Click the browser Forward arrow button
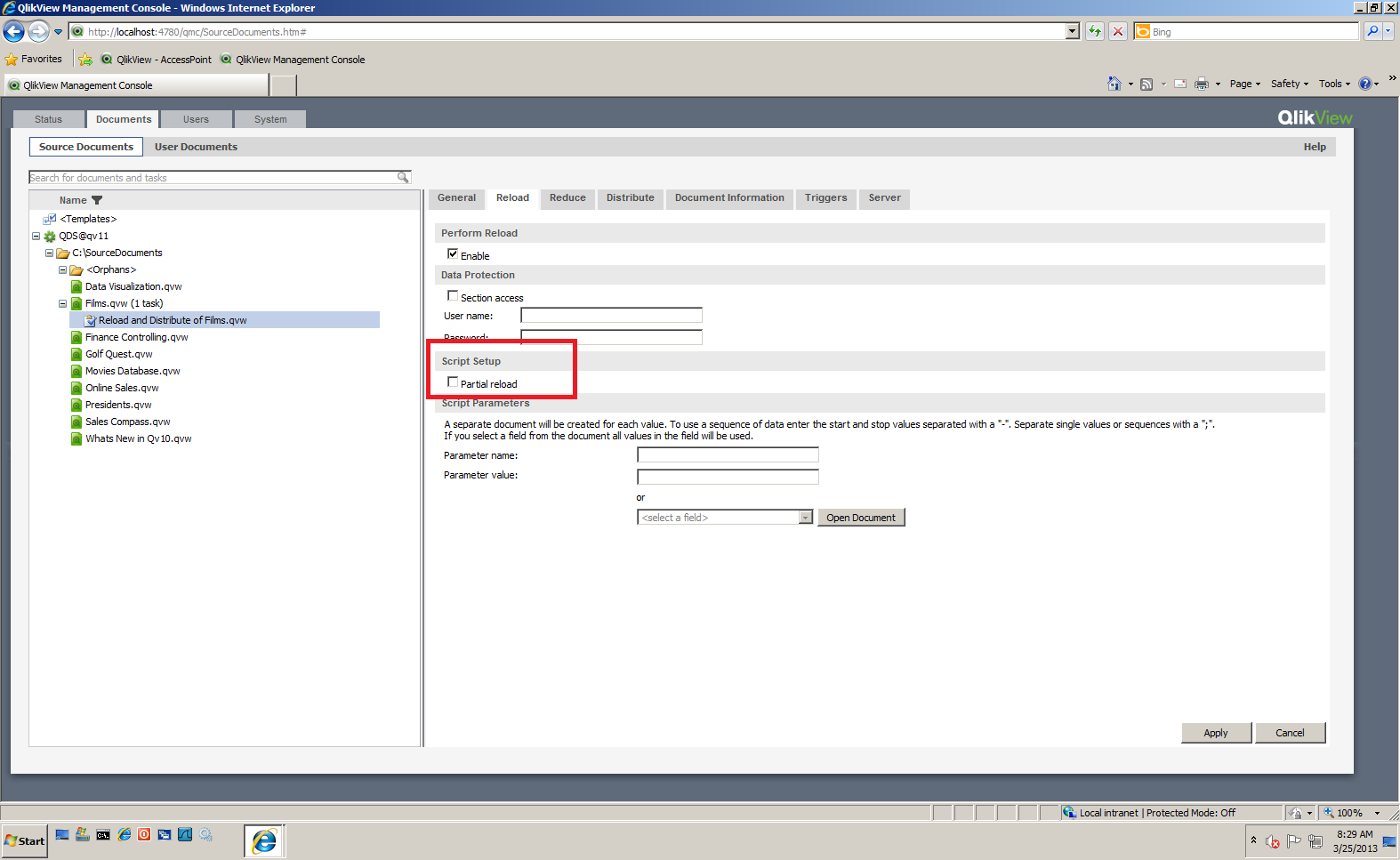 (x=38, y=32)
